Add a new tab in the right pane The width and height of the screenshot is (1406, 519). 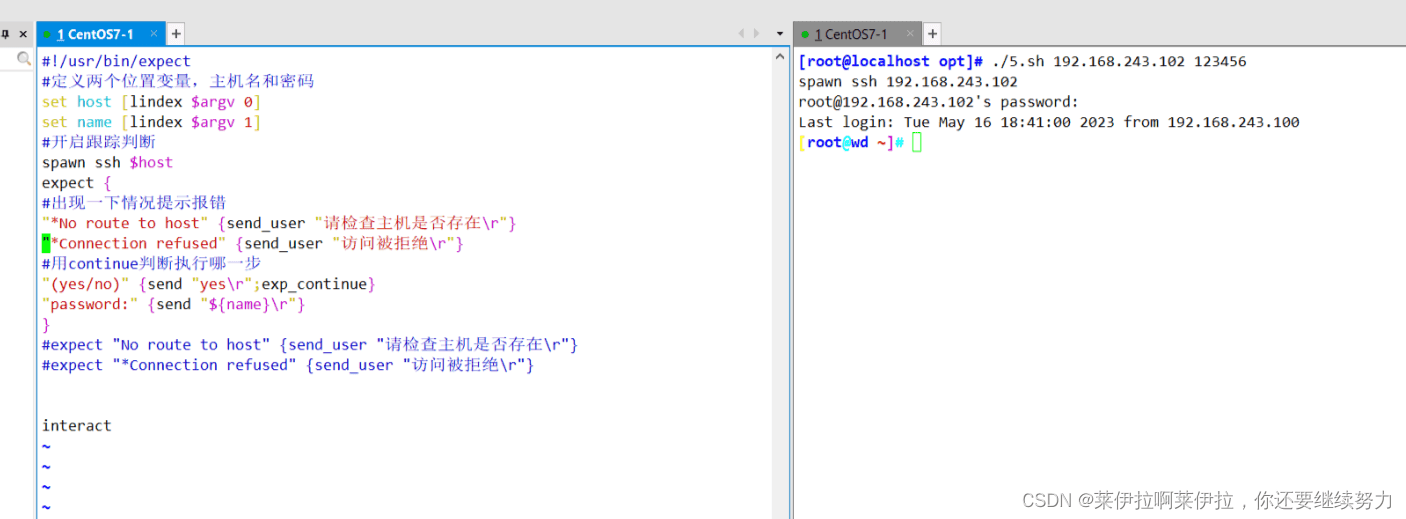coord(932,34)
